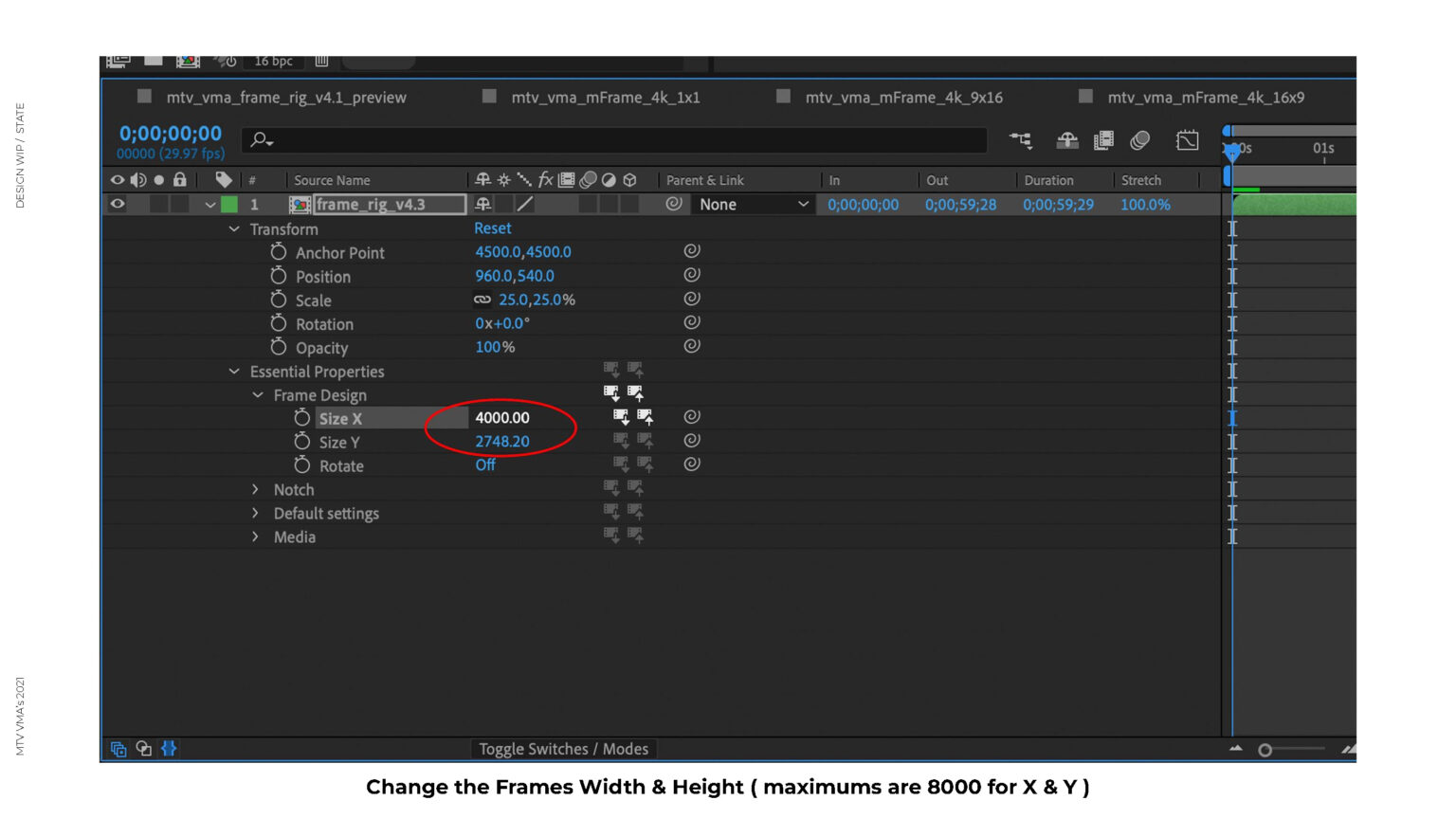1456x819 pixels.
Task: Click the timeline zoom out mountain icon
Action: 1236,749
